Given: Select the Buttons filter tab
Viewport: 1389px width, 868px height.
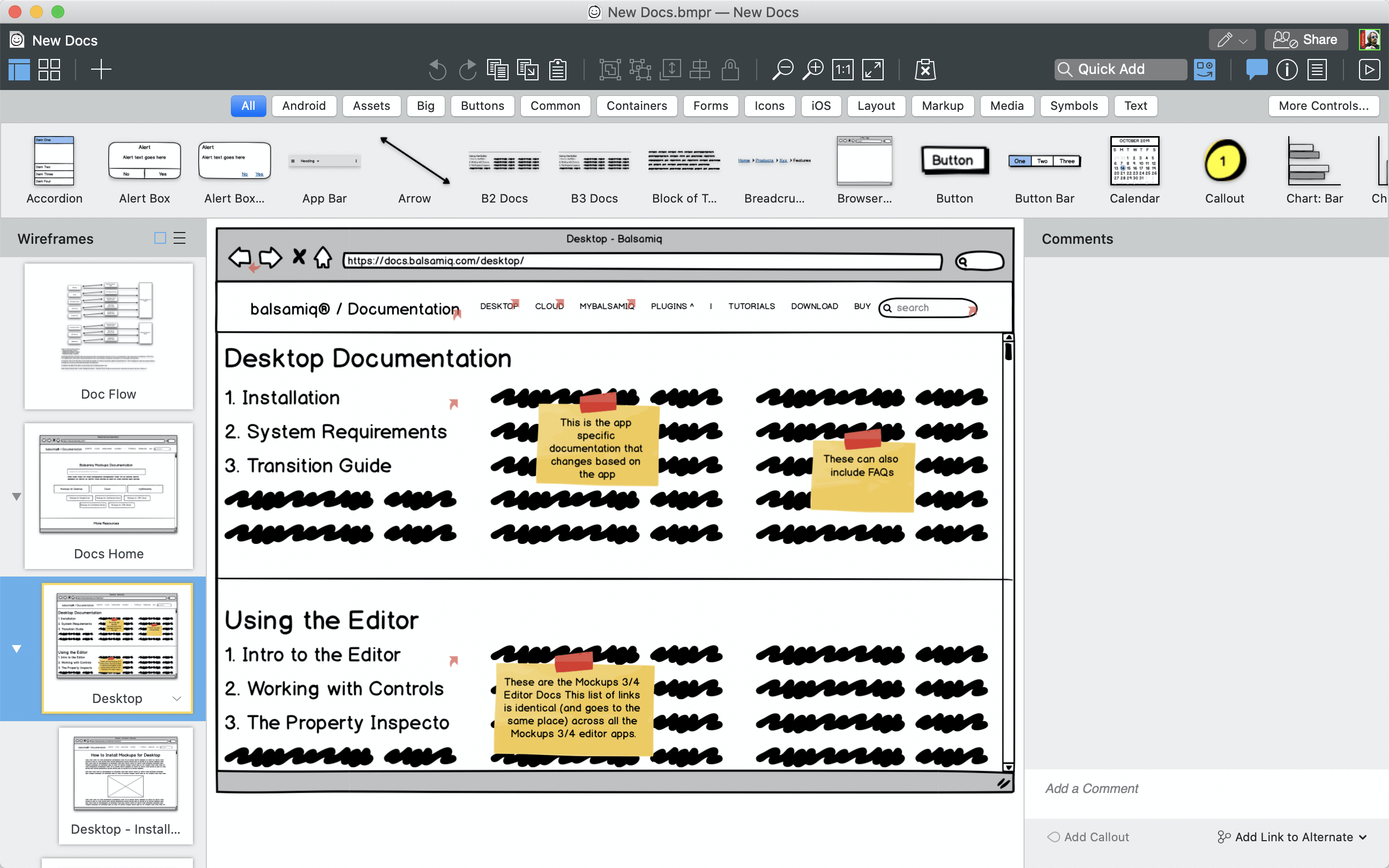Looking at the screenshot, I should (481, 105).
